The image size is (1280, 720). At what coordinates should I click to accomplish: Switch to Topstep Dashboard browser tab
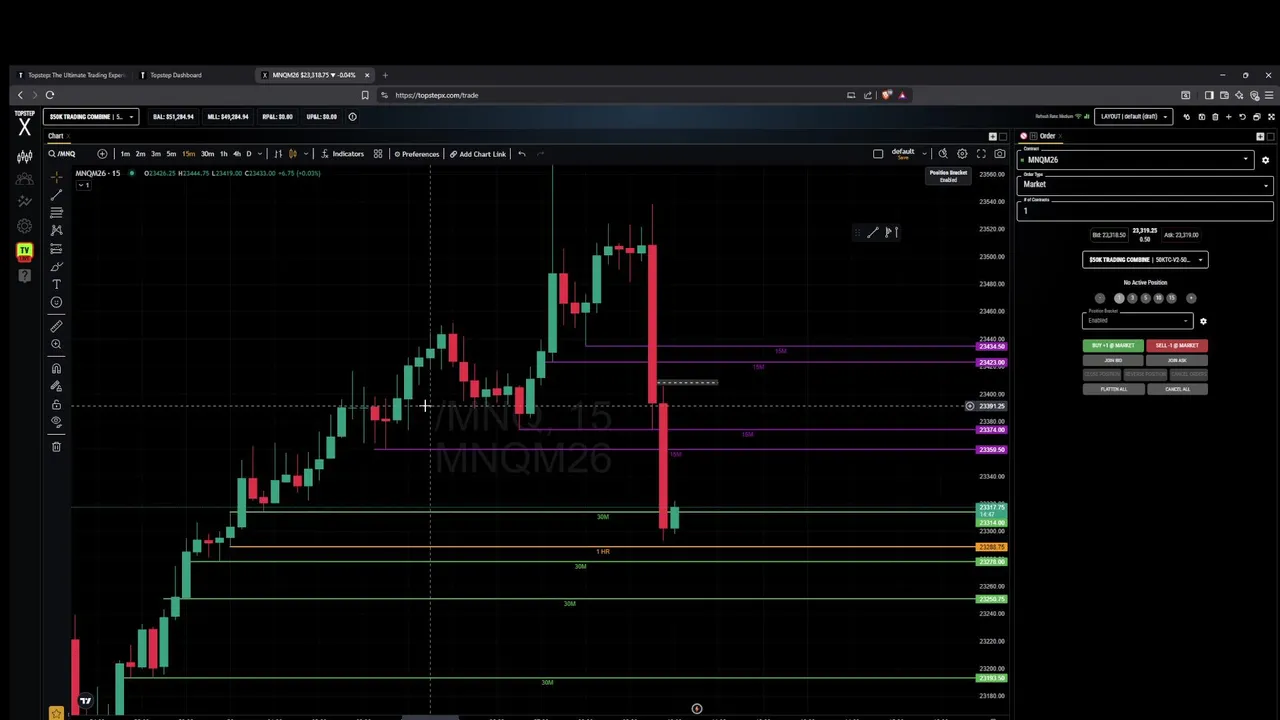(176, 75)
